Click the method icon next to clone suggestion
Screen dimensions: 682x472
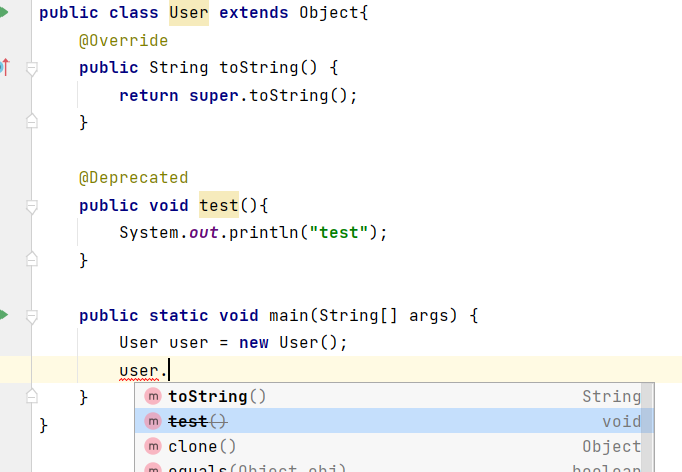152,446
